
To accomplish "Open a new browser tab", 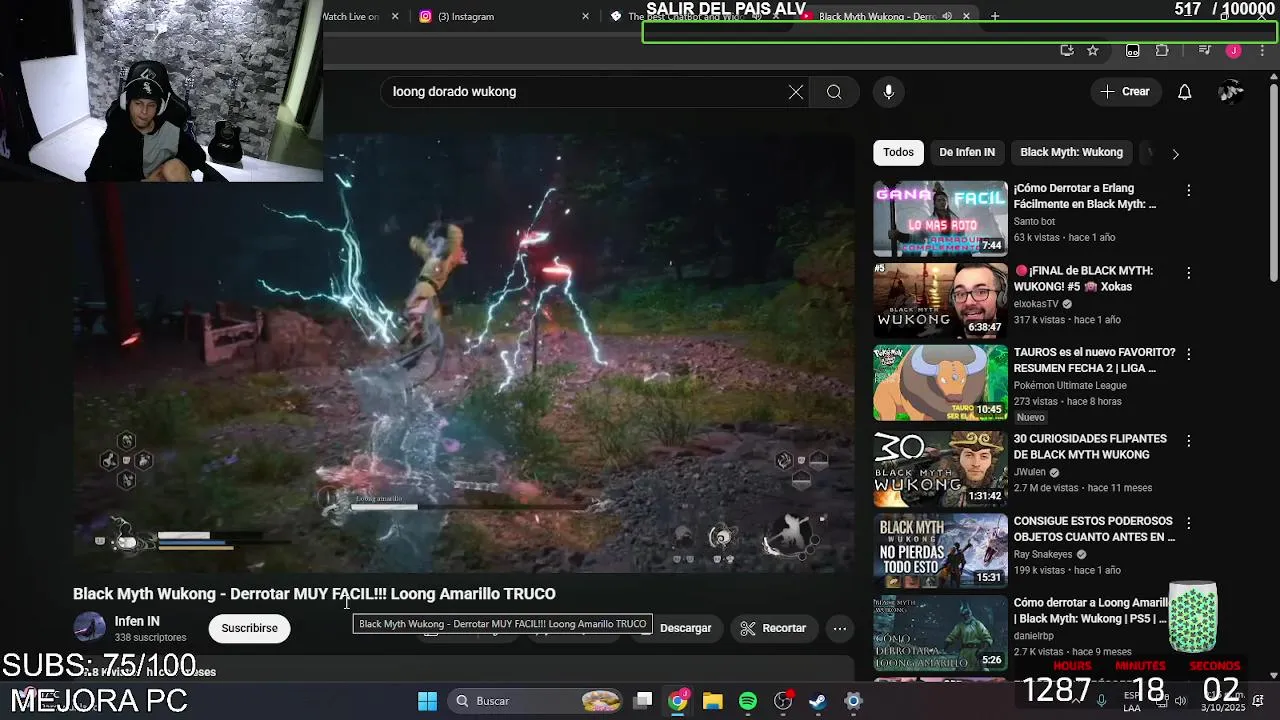I will [x=994, y=16].
